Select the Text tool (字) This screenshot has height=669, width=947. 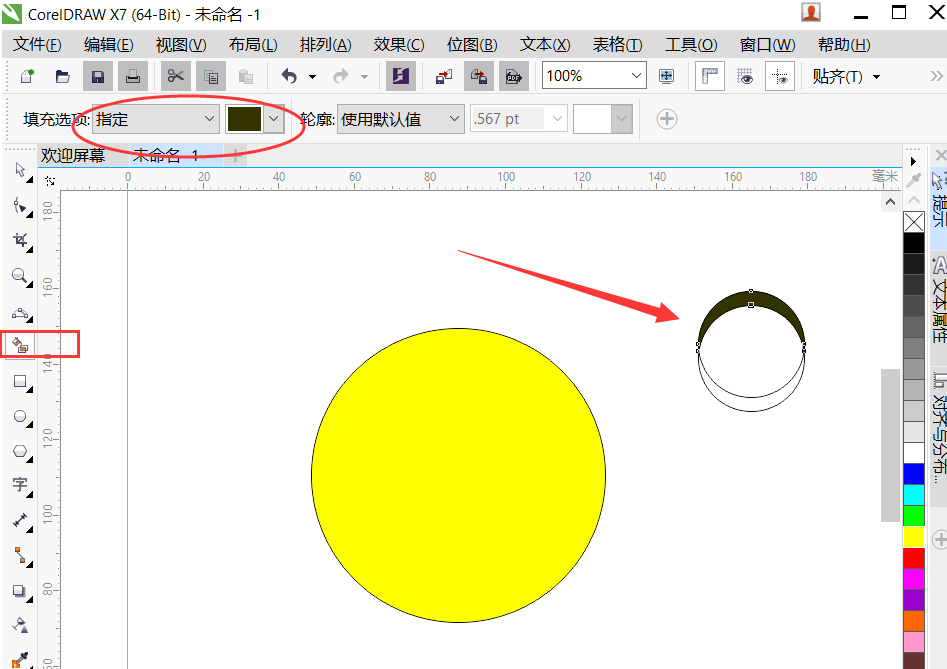(x=20, y=486)
